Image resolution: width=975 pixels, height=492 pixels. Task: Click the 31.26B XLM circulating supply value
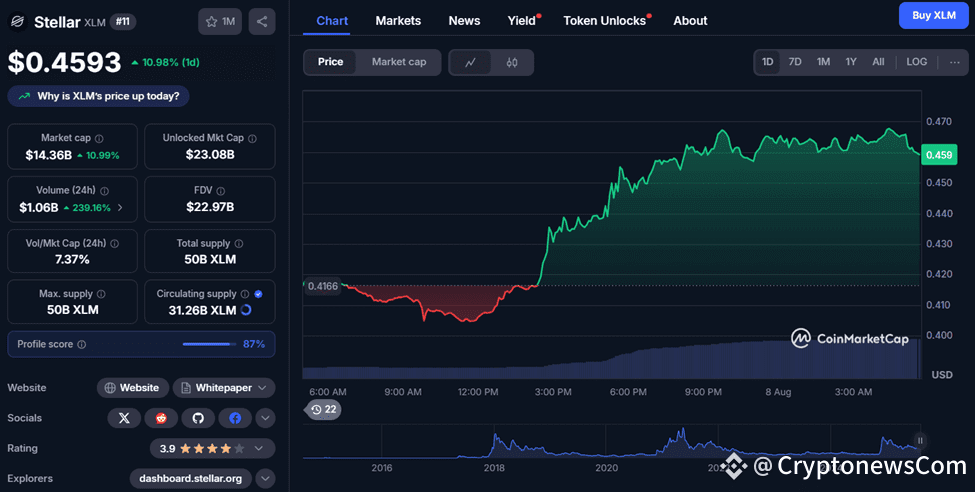click(202, 310)
